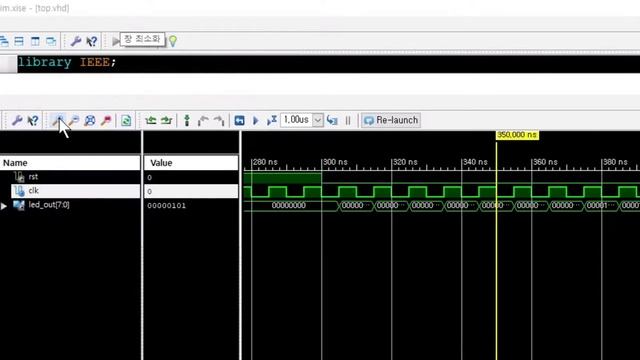Click the window-switching icon beside the tile icons
The image size is (640, 360).
[x=51, y=41]
